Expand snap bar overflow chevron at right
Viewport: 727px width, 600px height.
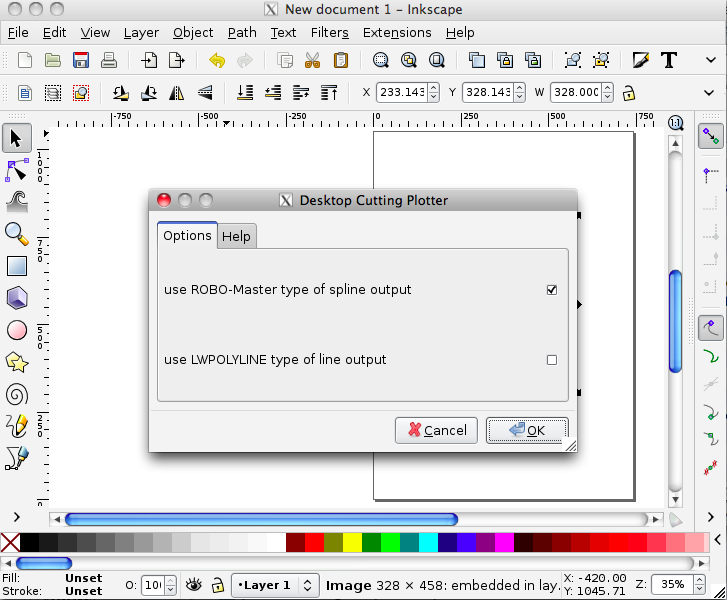tap(710, 517)
